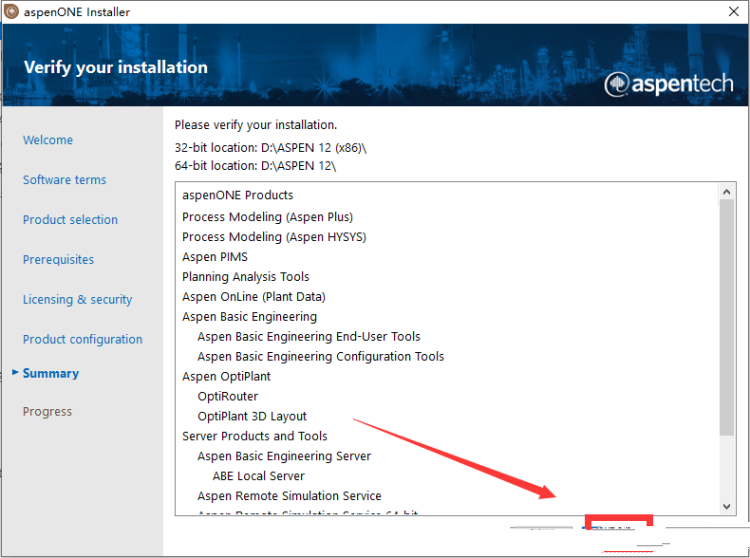The width and height of the screenshot is (750, 558).
Task: Open the Prerequisites step
Action: (58, 260)
